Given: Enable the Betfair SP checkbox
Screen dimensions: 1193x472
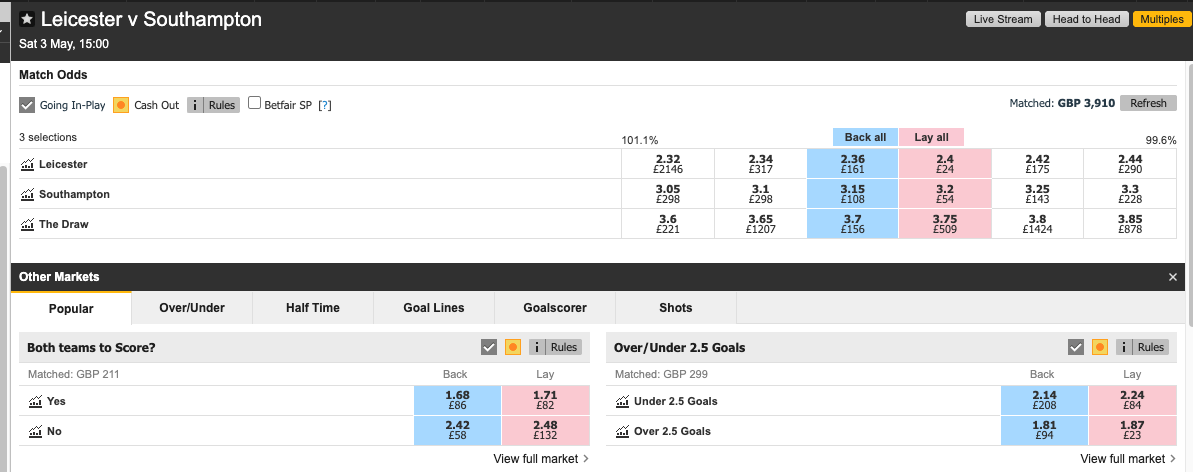Looking at the screenshot, I should pos(255,104).
